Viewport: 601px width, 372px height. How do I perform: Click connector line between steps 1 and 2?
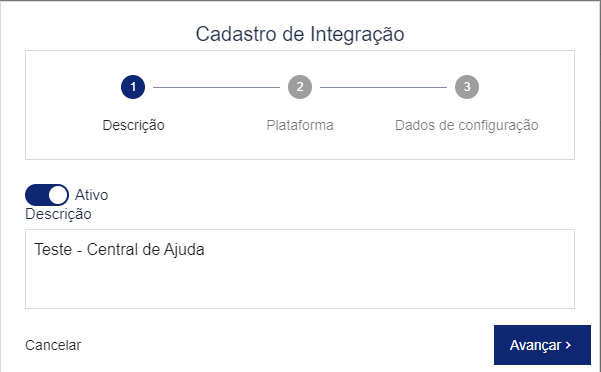(x=217, y=87)
